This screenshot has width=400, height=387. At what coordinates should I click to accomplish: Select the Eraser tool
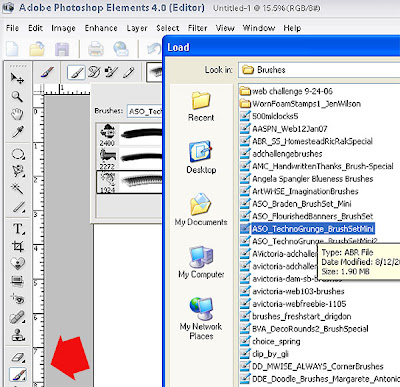(17, 358)
